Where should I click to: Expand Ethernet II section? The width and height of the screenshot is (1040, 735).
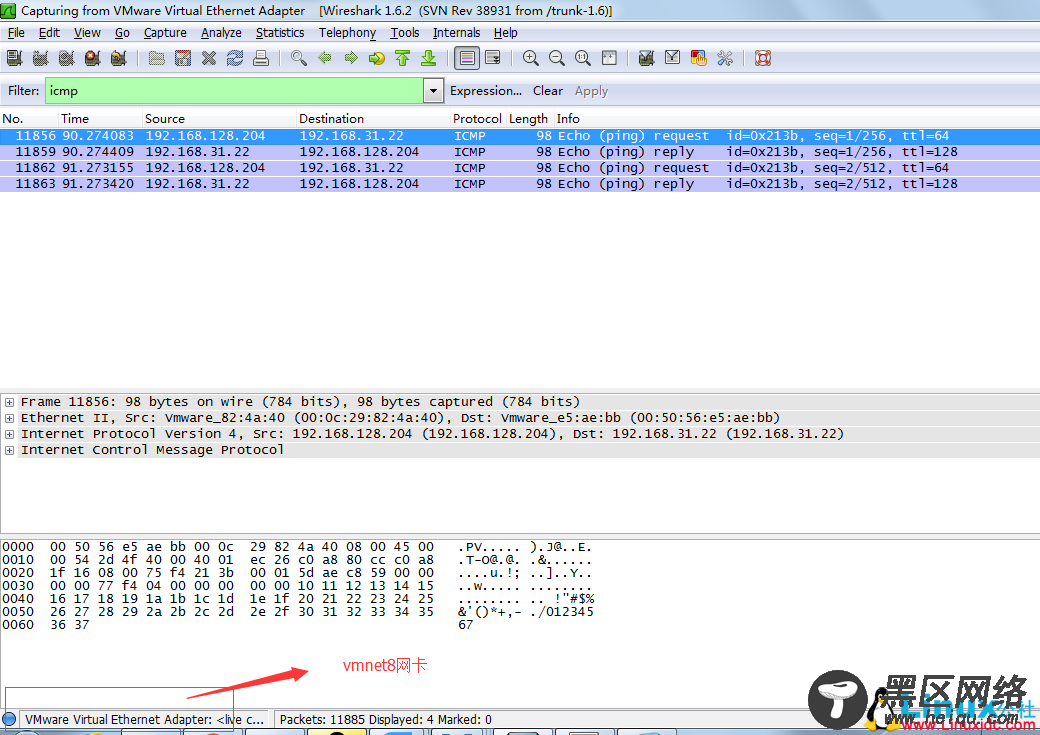click(9, 418)
